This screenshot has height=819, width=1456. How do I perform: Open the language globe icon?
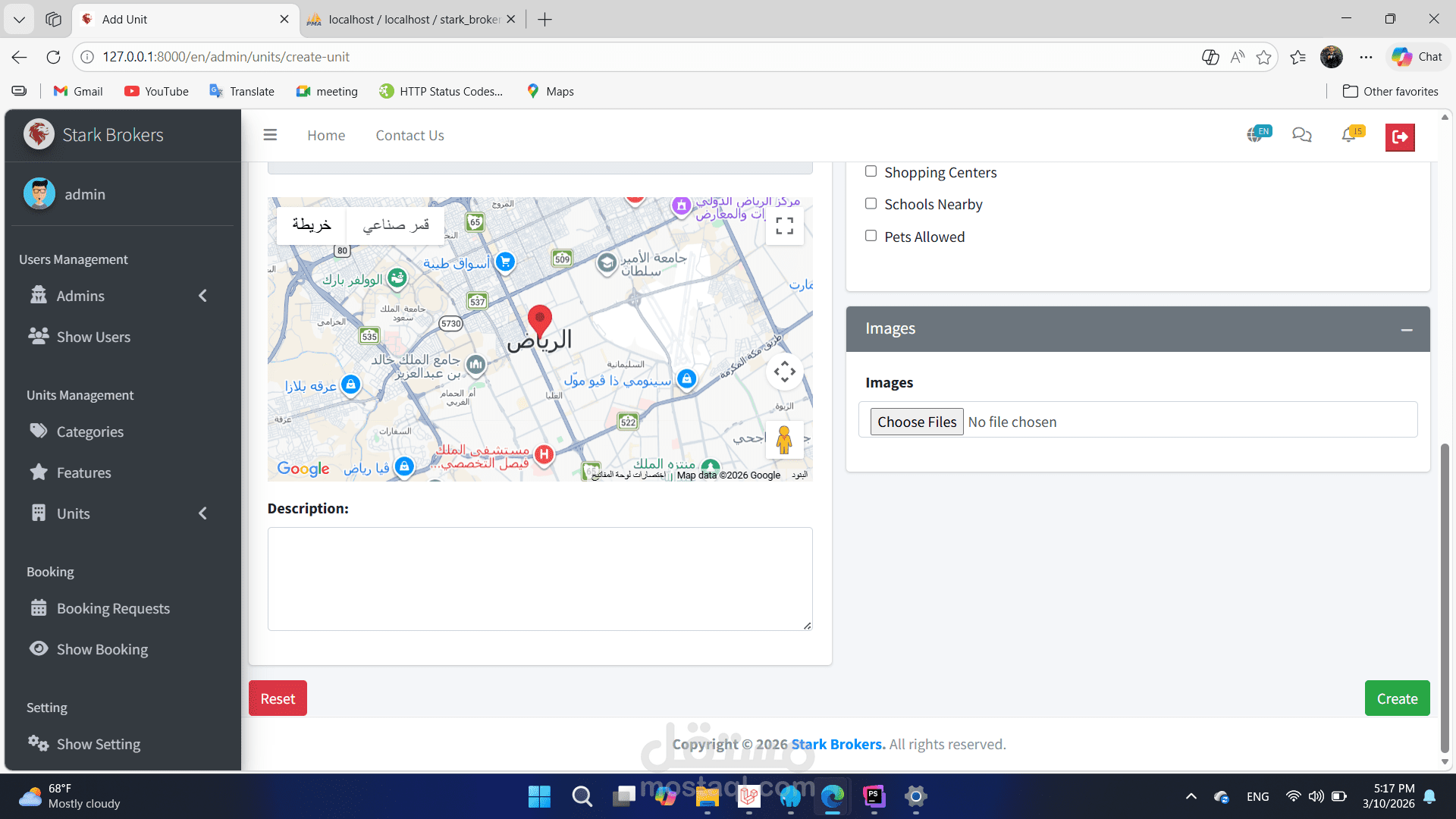pyautogui.click(x=1256, y=135)
